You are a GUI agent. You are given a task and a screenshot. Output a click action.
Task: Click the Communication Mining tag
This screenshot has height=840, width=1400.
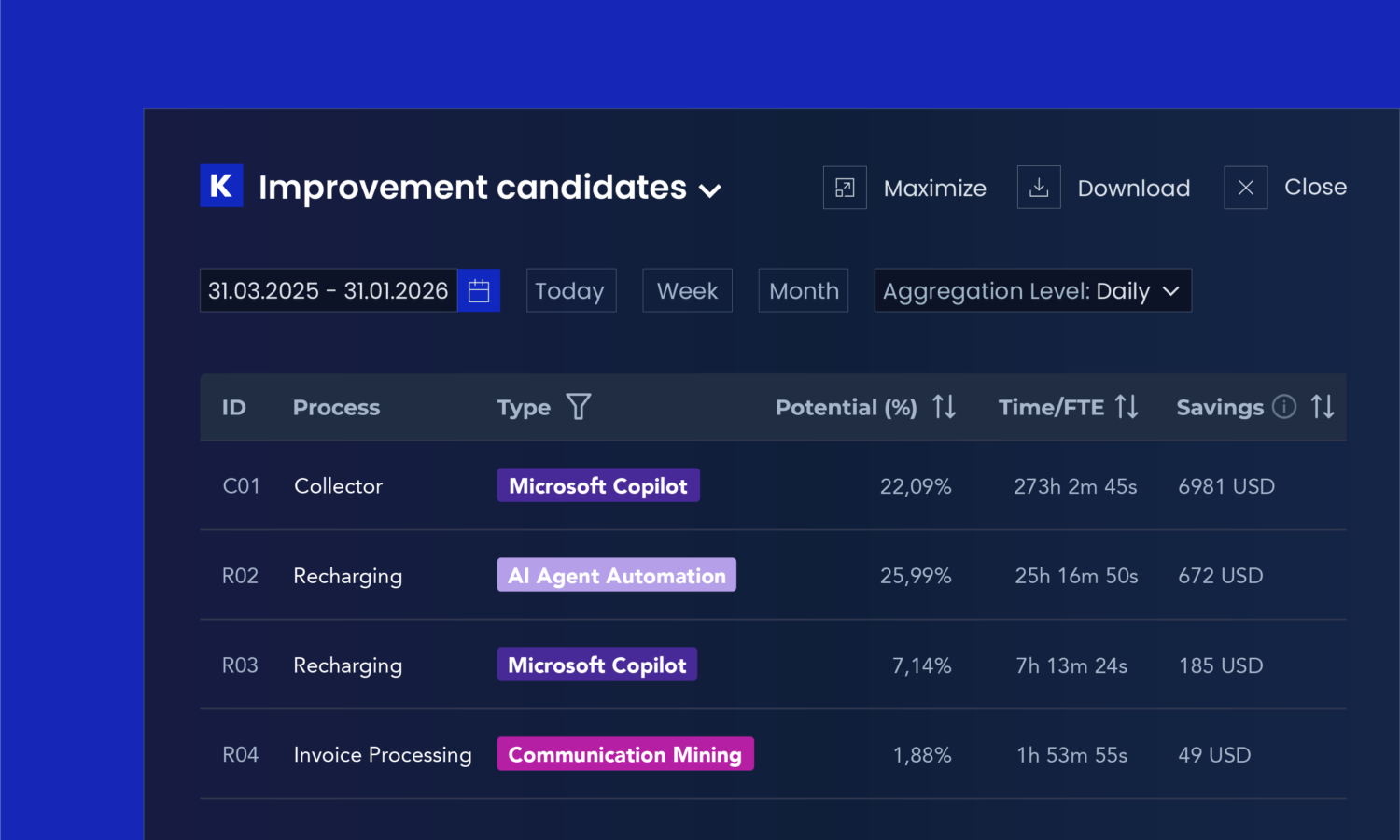pyautogui.click(x=625, y=754)
